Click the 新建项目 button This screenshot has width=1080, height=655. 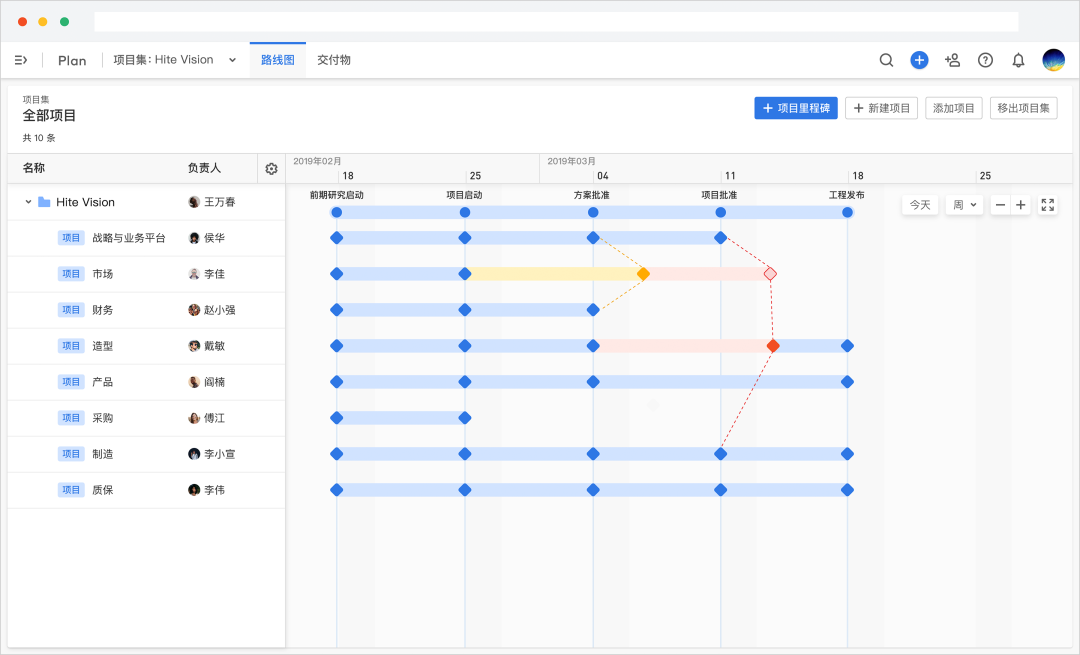click(x=882, y=108)
